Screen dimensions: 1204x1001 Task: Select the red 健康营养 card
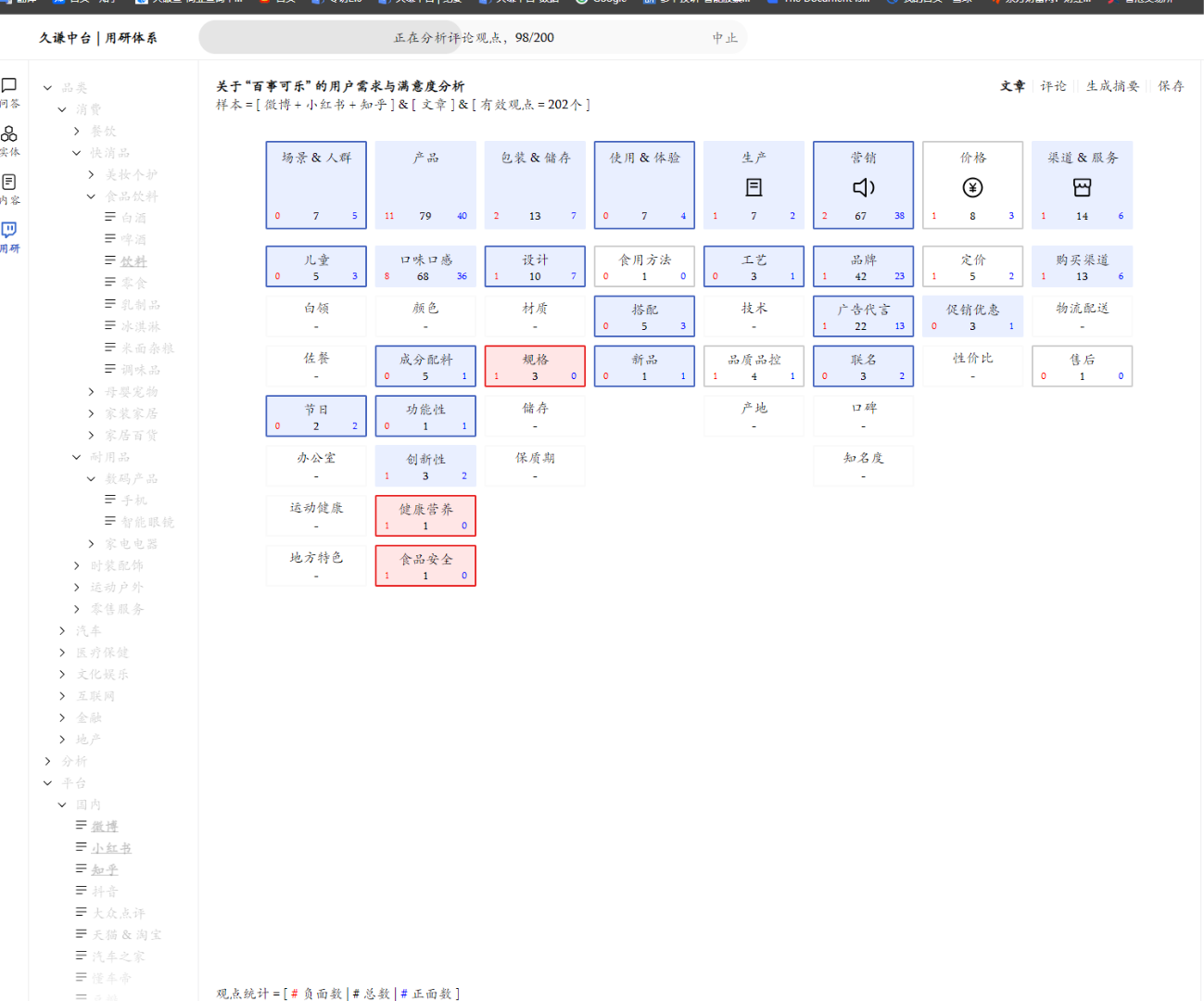point(425,515)
